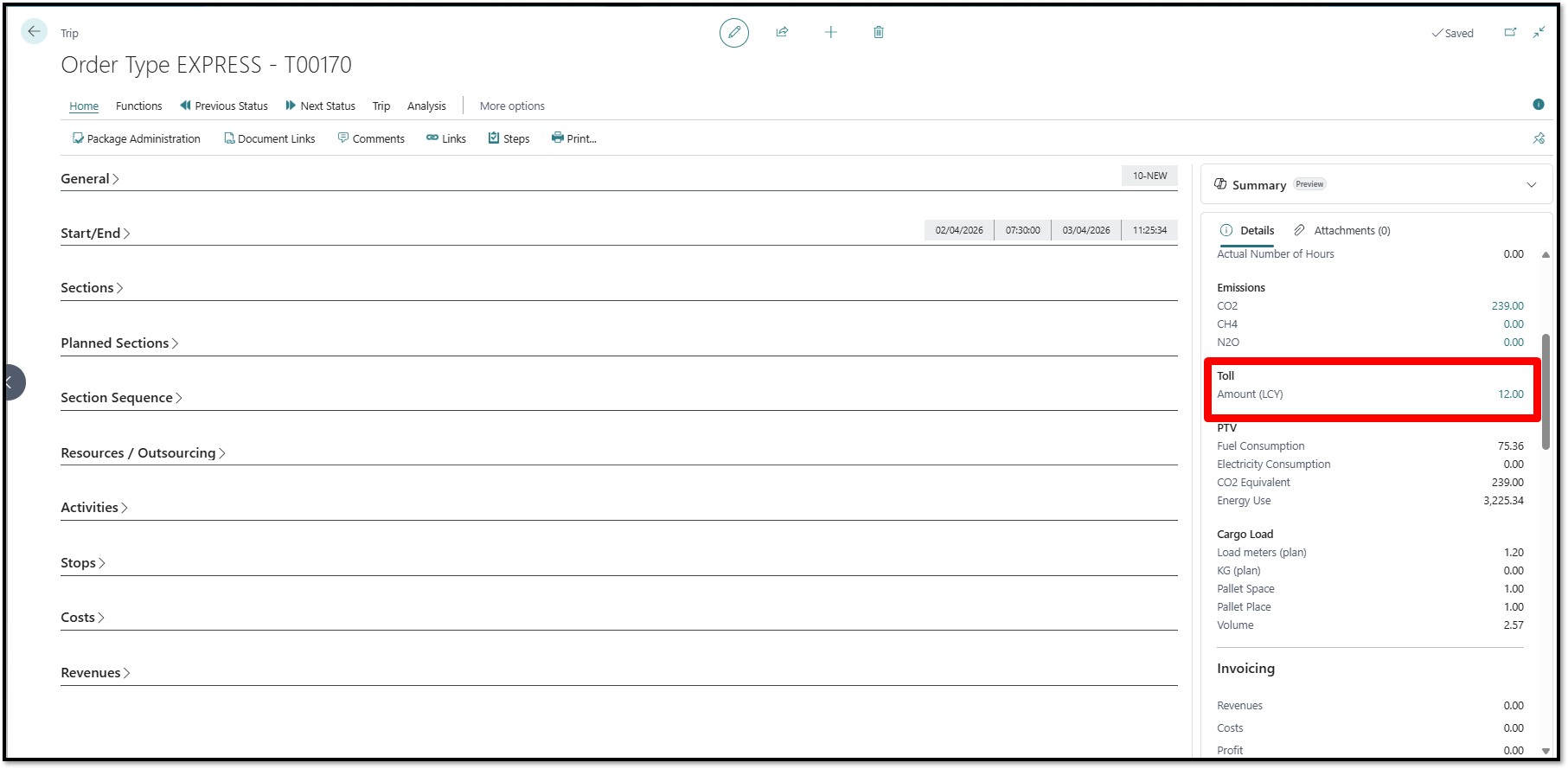The width and height of the screenshot is (1568, 769).
Task: Click factbox scroll down arrow
Action: (1546, 751)
